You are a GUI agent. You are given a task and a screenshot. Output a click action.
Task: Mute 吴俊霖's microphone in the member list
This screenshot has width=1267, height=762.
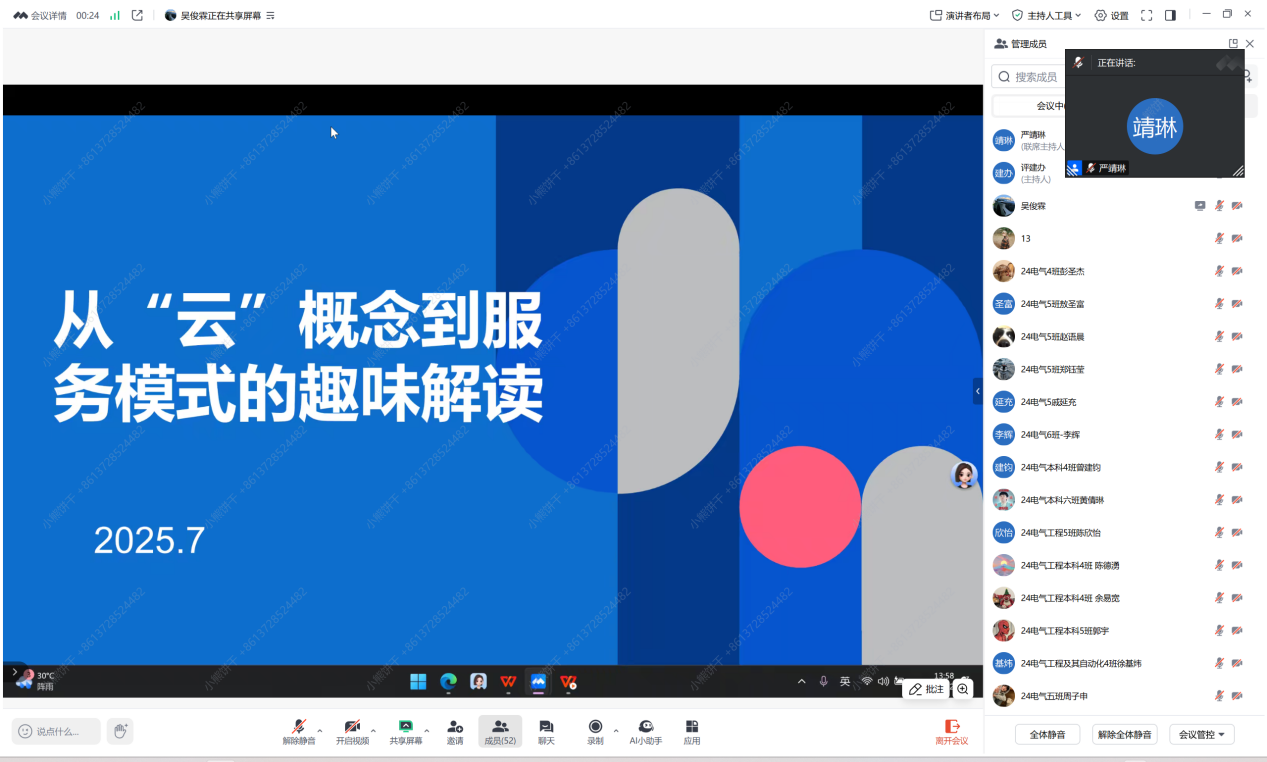1219,205
